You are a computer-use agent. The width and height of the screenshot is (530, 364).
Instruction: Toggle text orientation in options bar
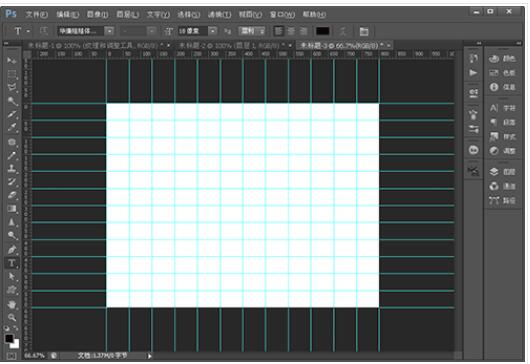click(44, 31)
